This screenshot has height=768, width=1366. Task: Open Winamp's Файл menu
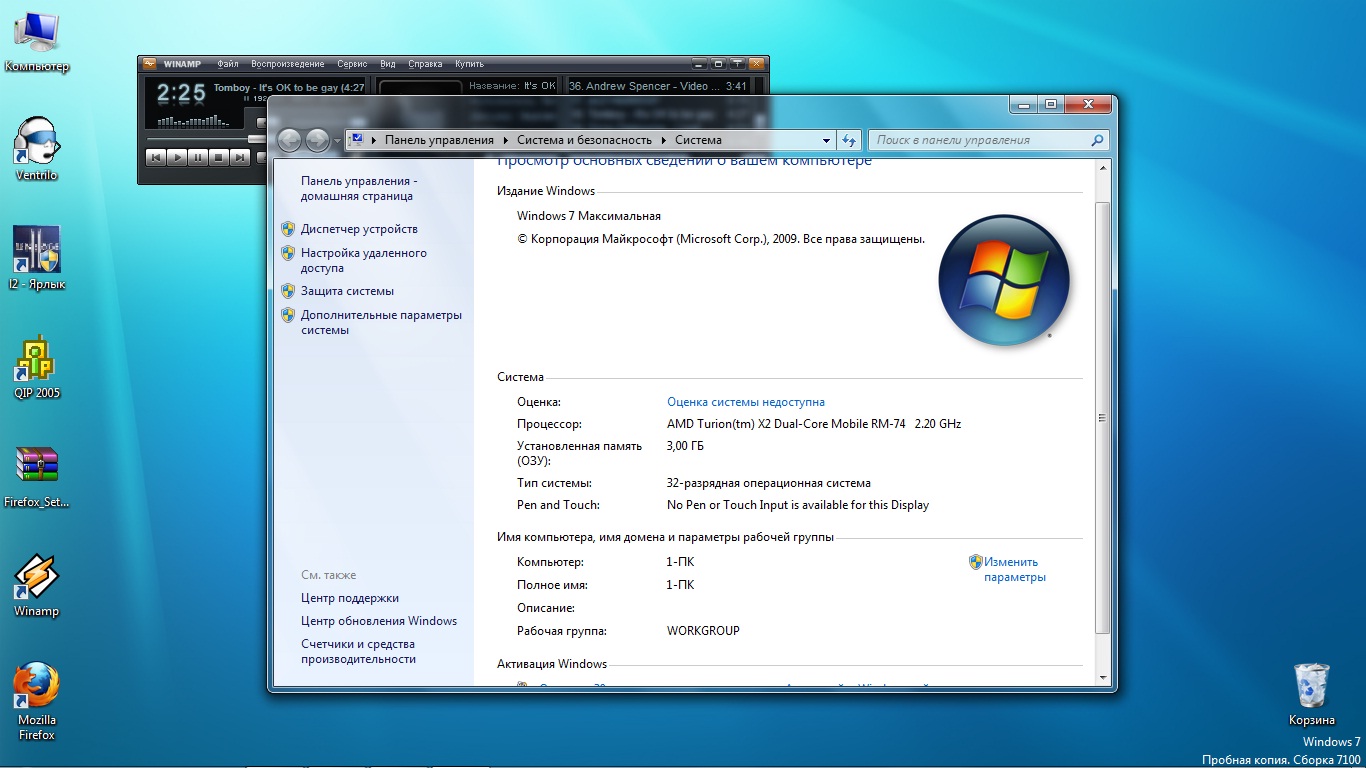(x=228, y=64)
